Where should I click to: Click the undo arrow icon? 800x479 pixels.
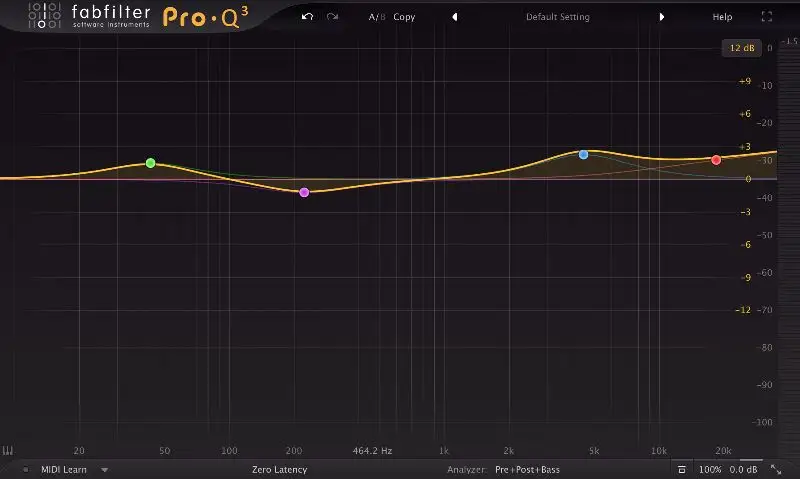click(x=308, y=17)
